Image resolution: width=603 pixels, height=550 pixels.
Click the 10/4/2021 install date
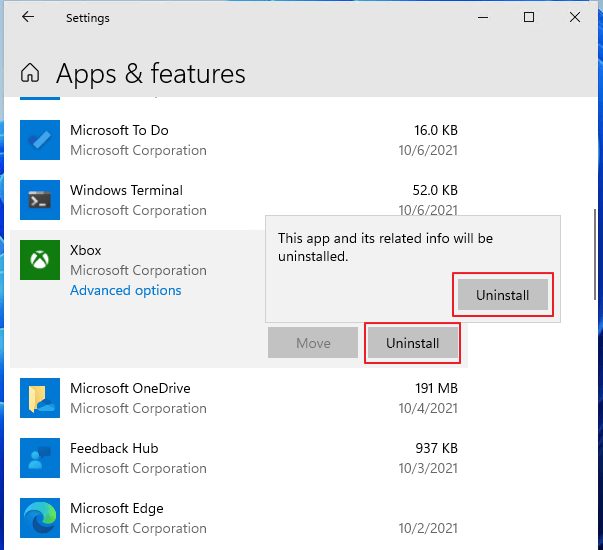pyautogui.click(x=428, y=408)
